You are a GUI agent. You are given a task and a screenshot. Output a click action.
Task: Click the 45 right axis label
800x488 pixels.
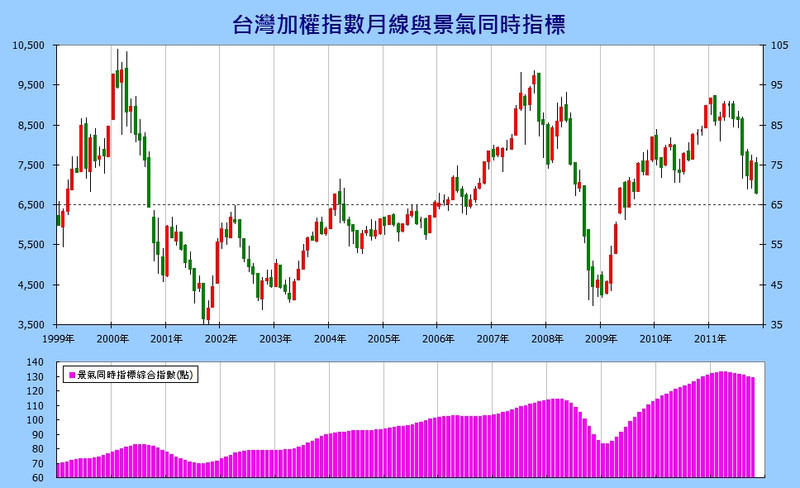(777, 285)
